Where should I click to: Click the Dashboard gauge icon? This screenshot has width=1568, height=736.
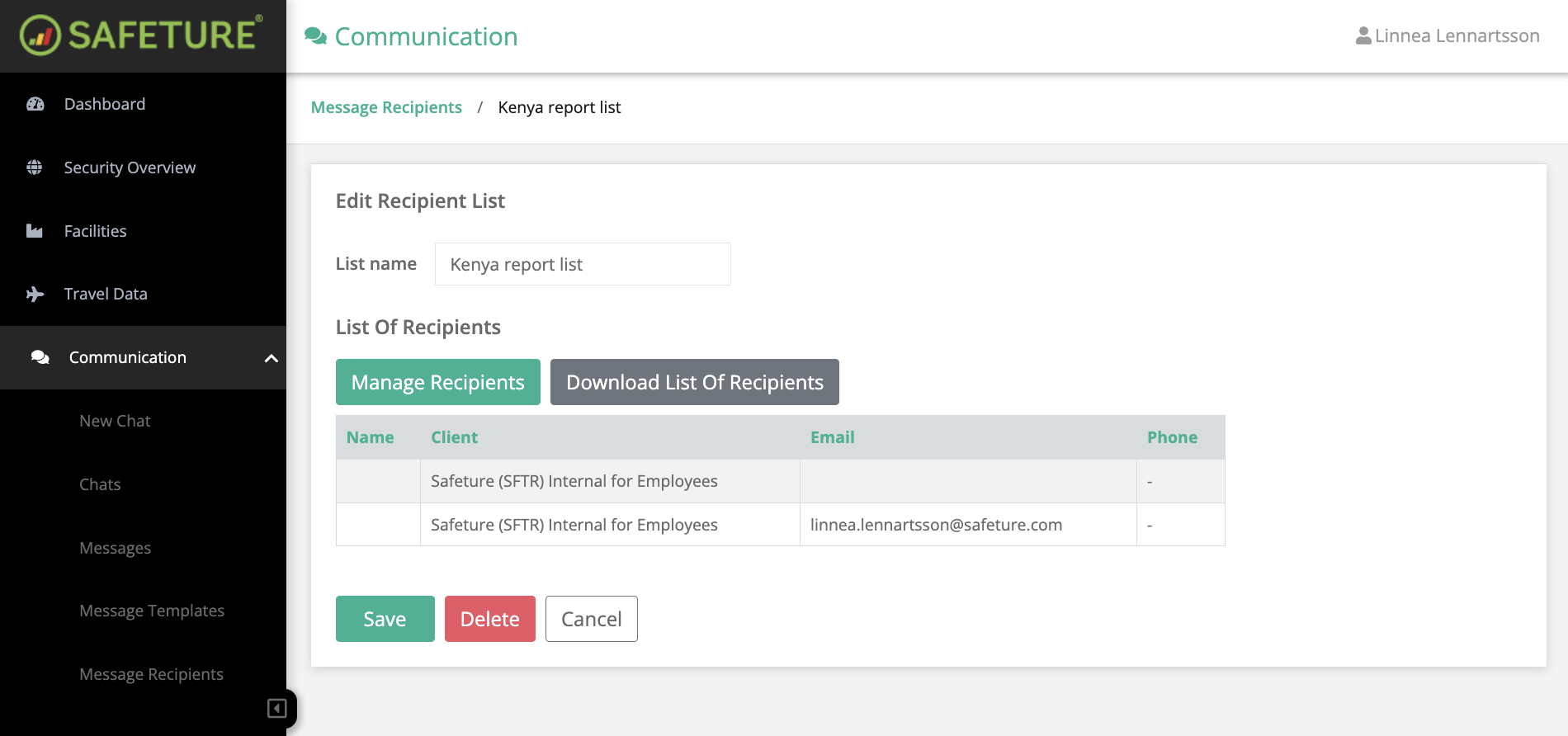point(35,104)
